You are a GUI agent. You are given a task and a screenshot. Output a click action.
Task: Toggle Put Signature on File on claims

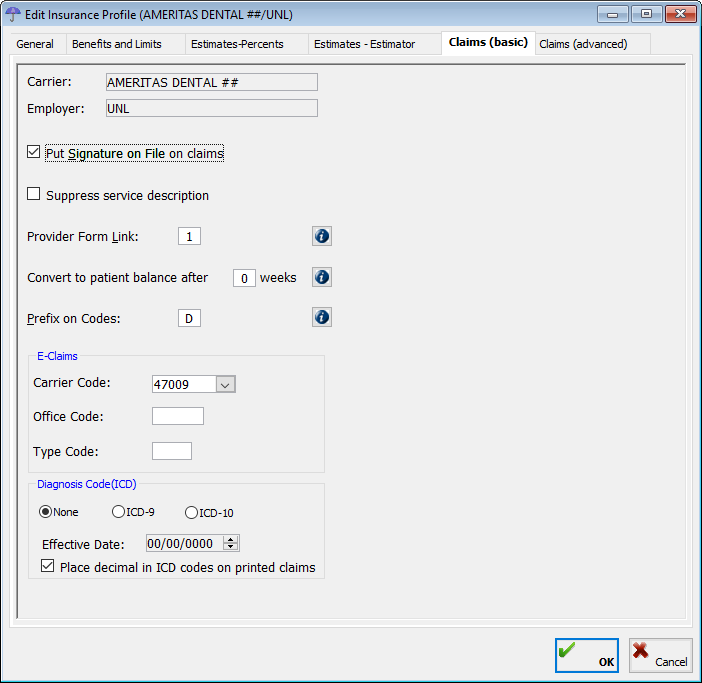tap(34, 153)
